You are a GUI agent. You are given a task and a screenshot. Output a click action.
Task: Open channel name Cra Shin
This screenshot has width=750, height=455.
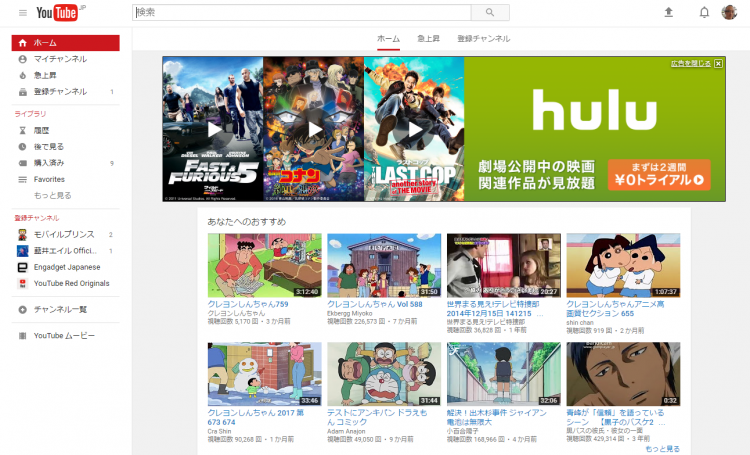point(219,431)
